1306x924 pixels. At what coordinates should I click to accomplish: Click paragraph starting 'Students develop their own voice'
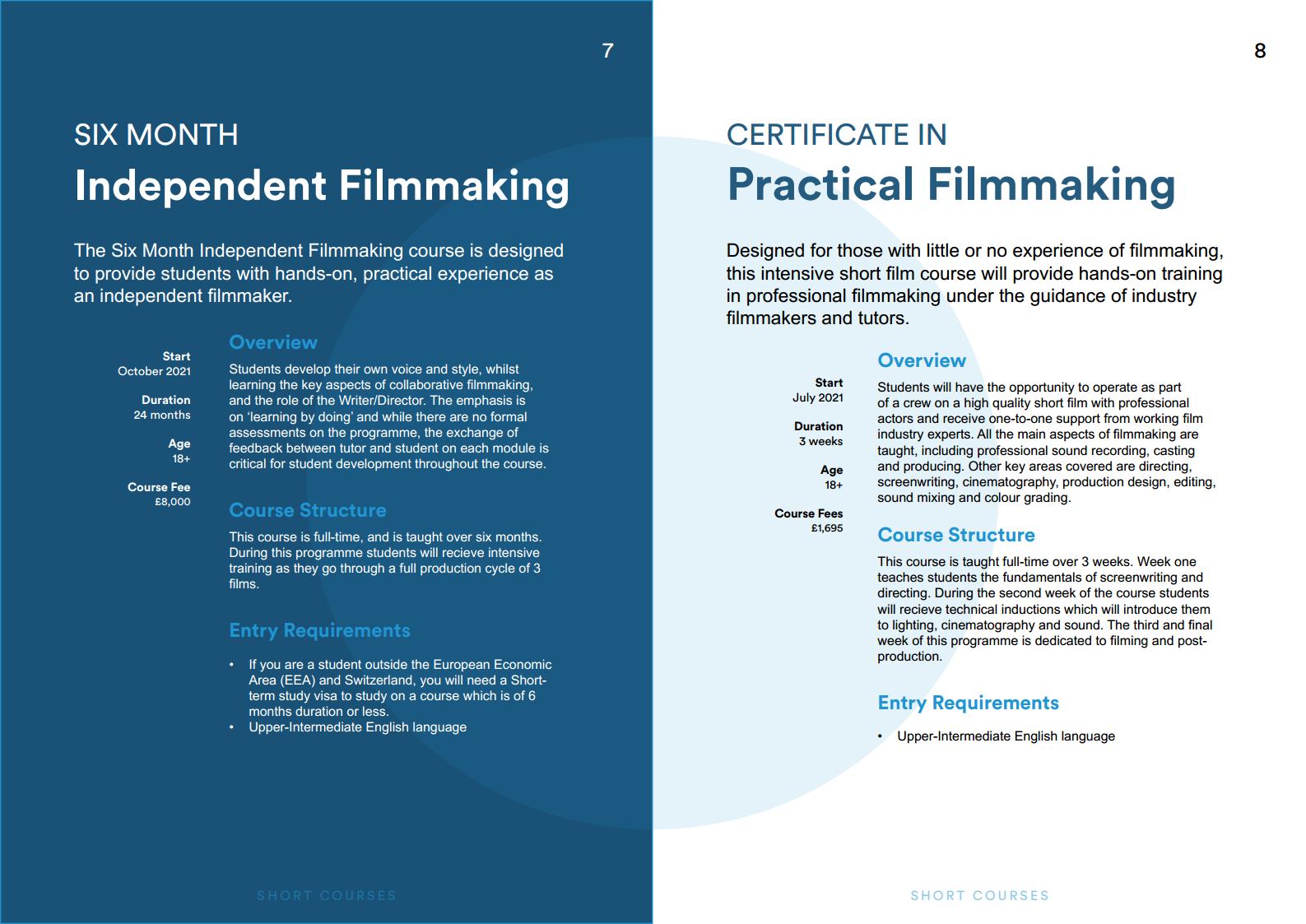(x=388, y=416)
